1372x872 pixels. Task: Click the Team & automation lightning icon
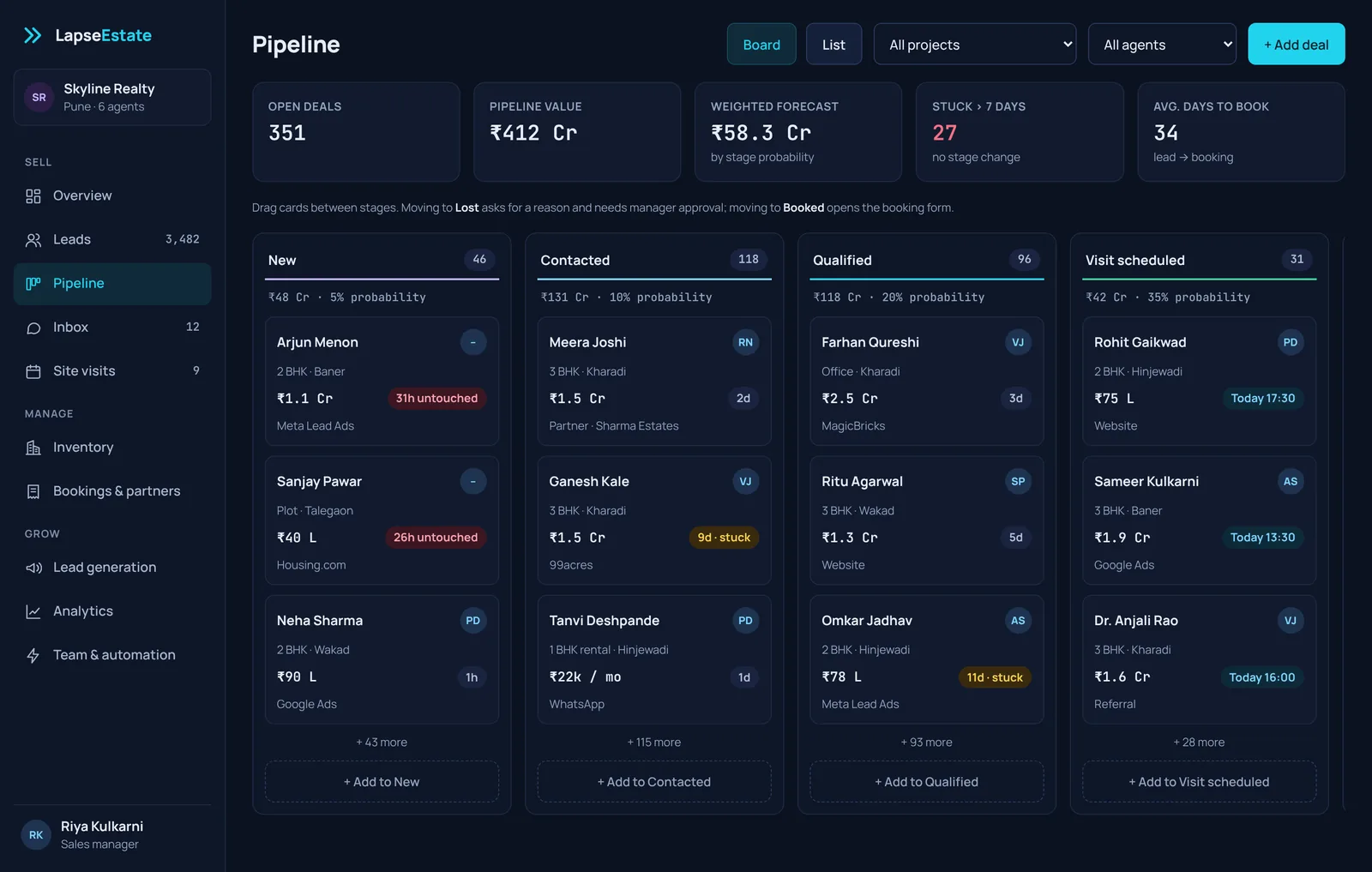(33, 655)
